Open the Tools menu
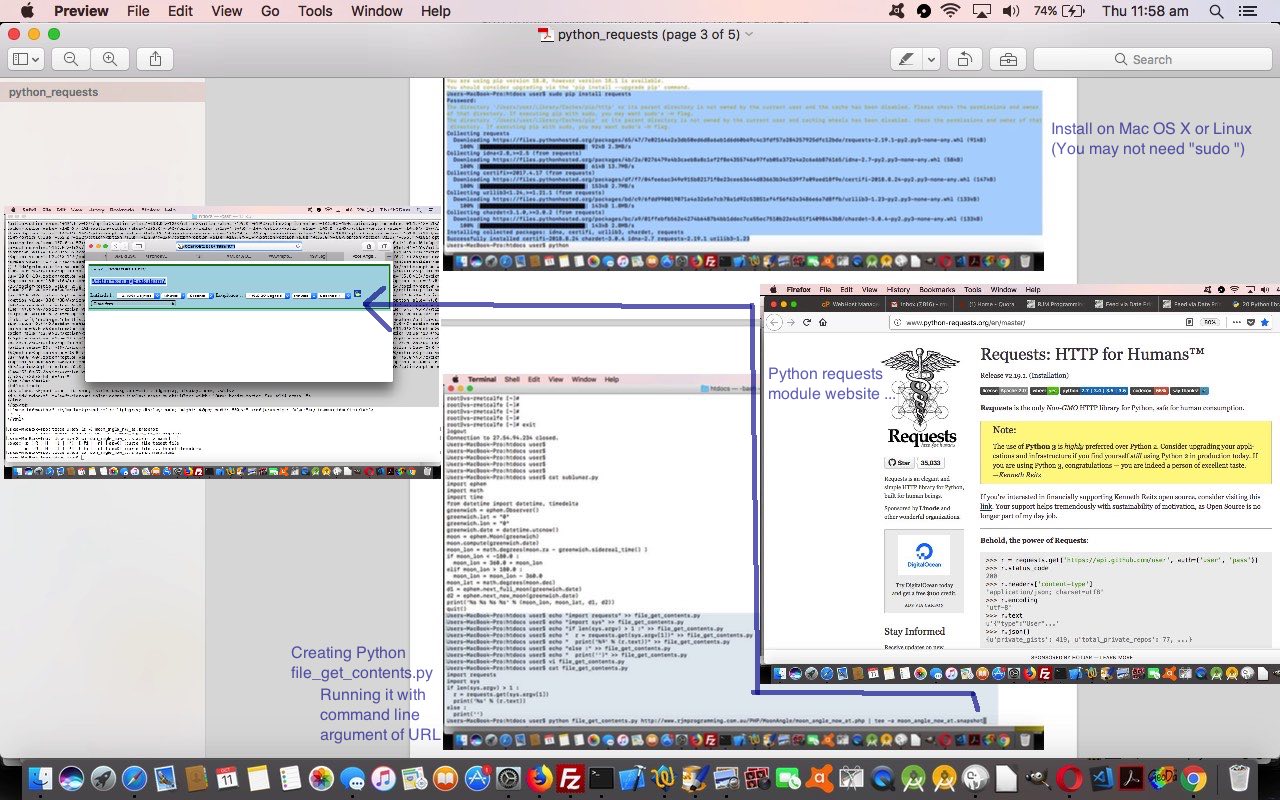The width and height of the screenshot is (1280, 800). tap(315, 11)
